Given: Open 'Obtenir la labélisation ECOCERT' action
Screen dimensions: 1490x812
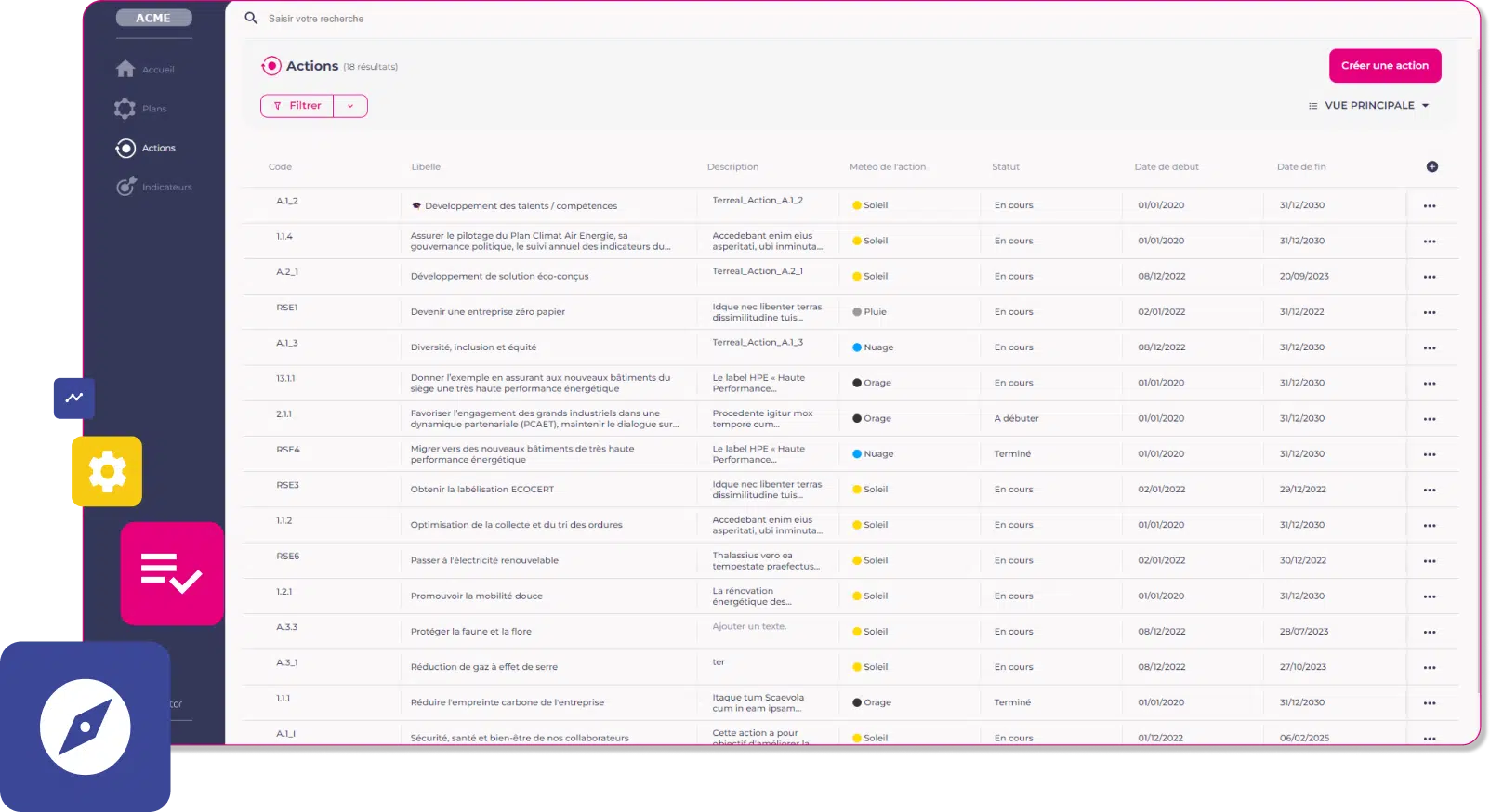Looking at the screenshot, I should [482, 490].
